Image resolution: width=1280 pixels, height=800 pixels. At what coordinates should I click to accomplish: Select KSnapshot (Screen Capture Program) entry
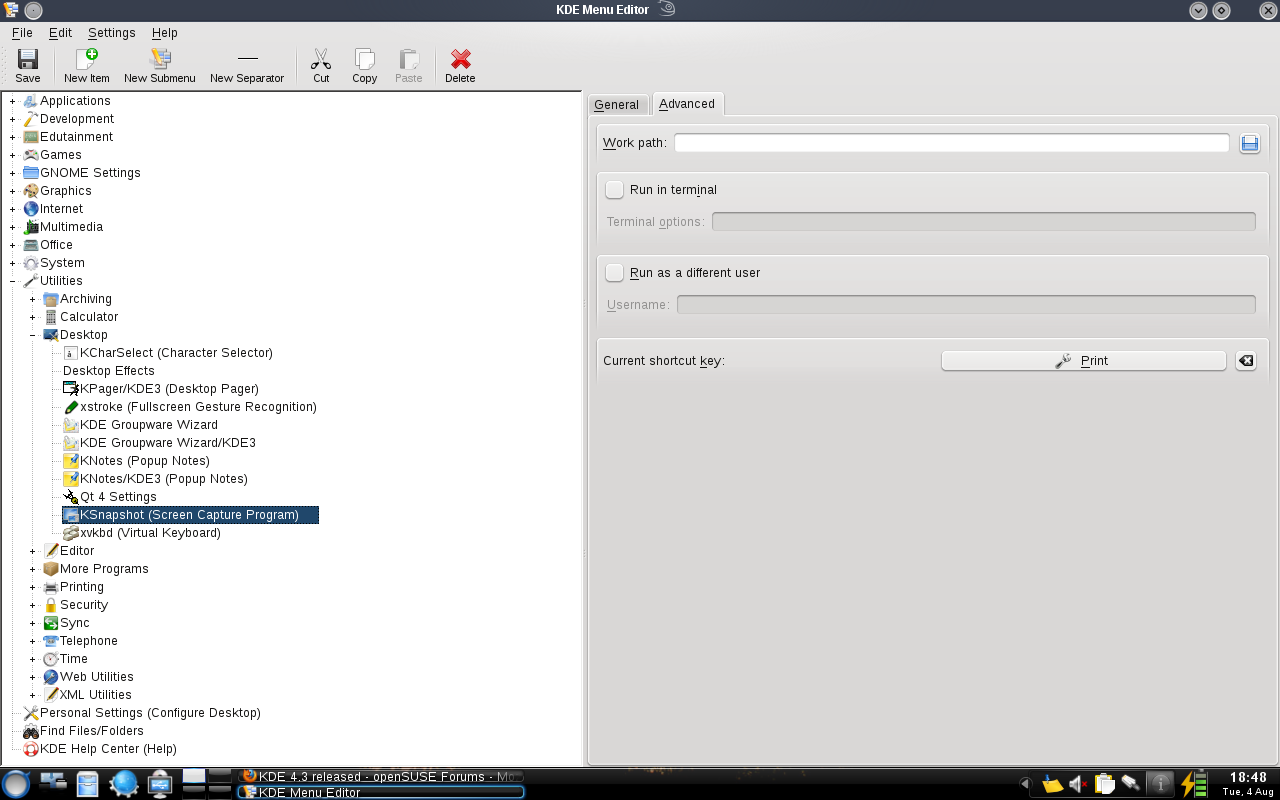click(190, 515)
